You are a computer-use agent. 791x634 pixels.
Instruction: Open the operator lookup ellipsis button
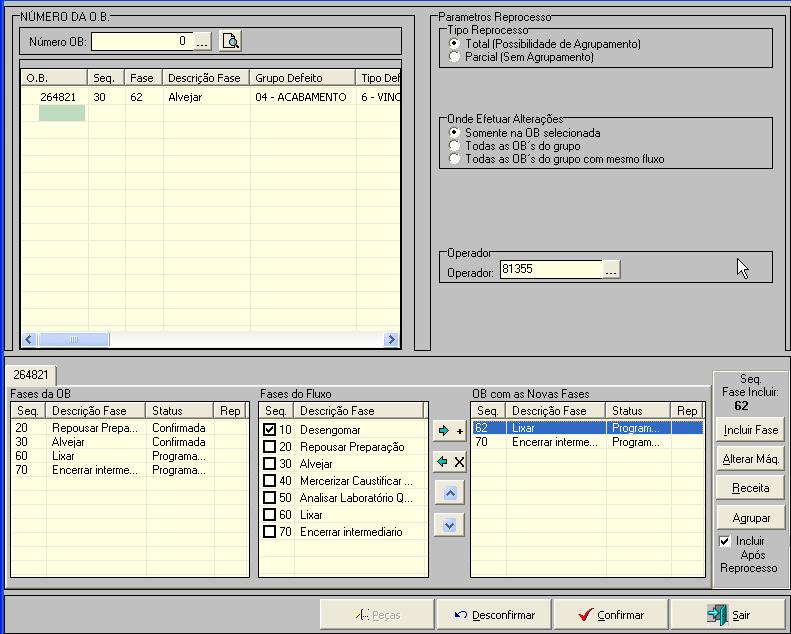point(612,269)
